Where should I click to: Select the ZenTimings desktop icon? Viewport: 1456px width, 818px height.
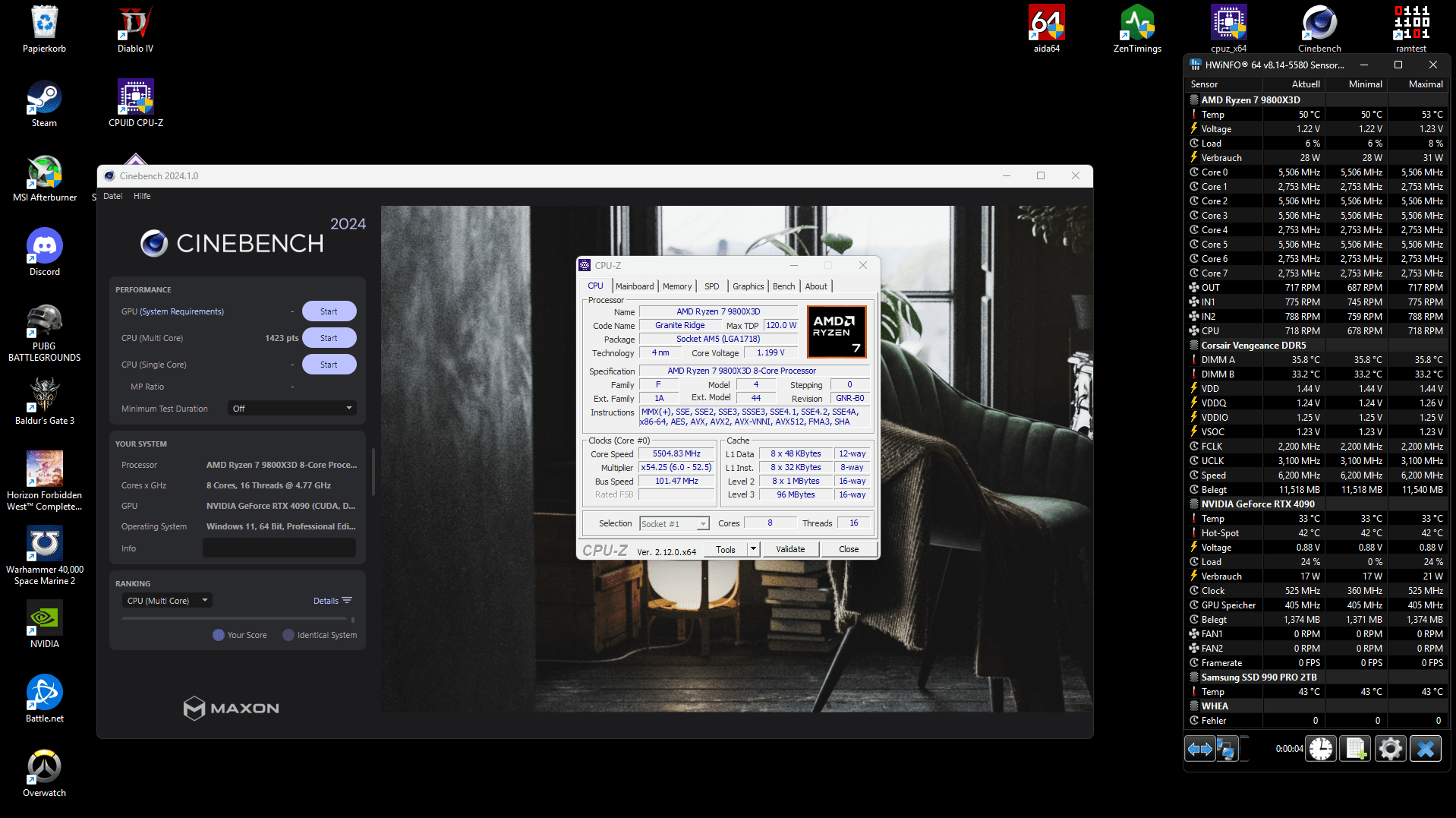tap(1137, 30)
